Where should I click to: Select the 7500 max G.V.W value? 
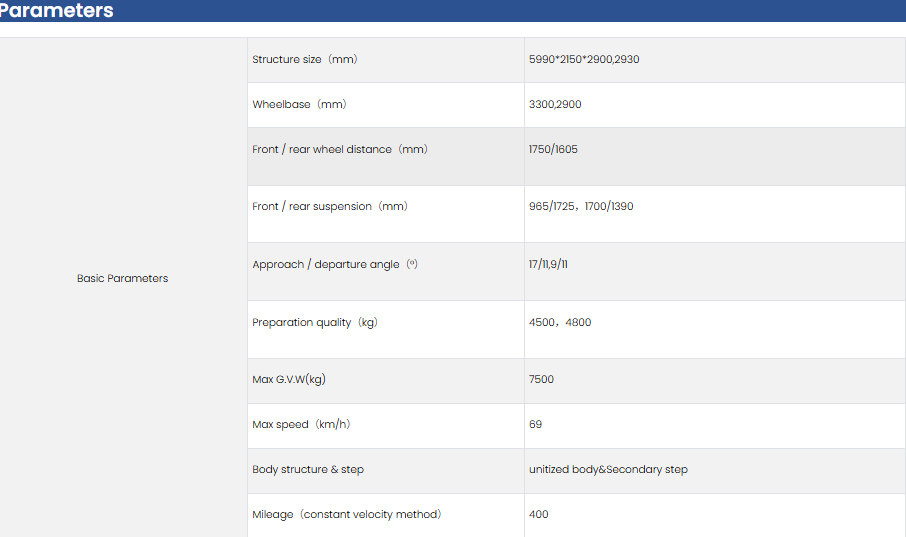pyautogui.click(x=541, y=379)
